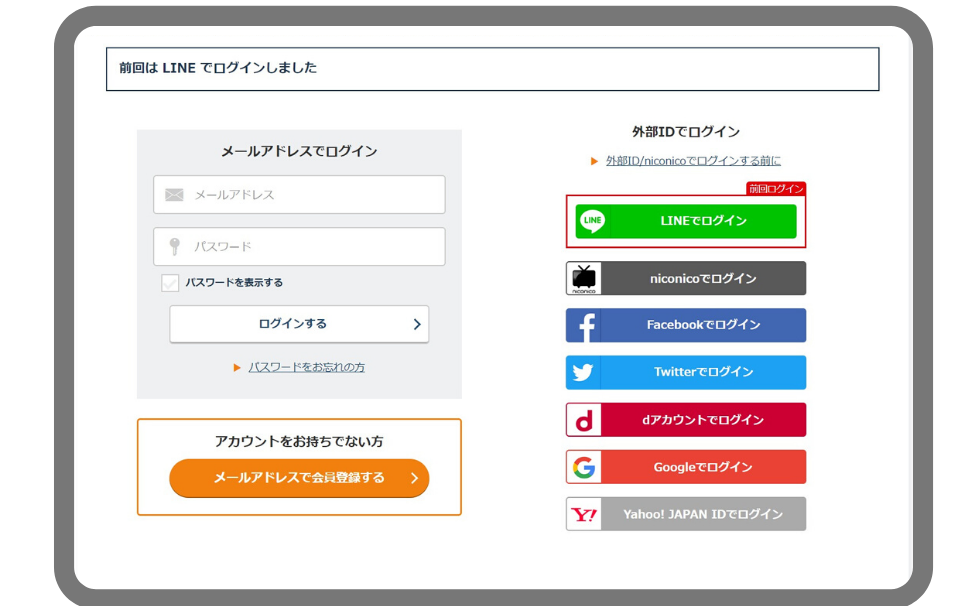This screenshot has width=970, height=606.
Task: Click the Google G logo icon
Action: (x=583, y=467)
